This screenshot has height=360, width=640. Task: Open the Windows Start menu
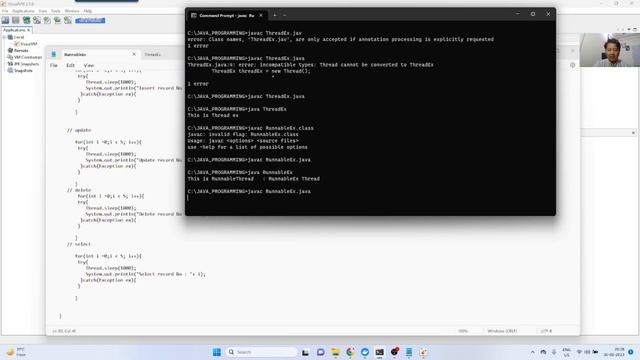click(x=217, y=352)
